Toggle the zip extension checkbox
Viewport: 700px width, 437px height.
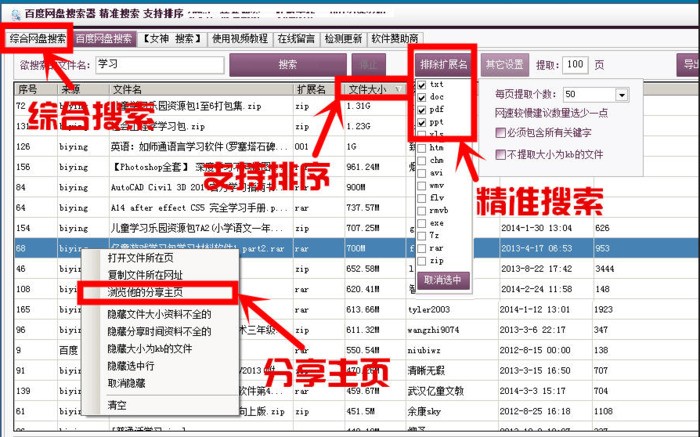coord(421,261)
